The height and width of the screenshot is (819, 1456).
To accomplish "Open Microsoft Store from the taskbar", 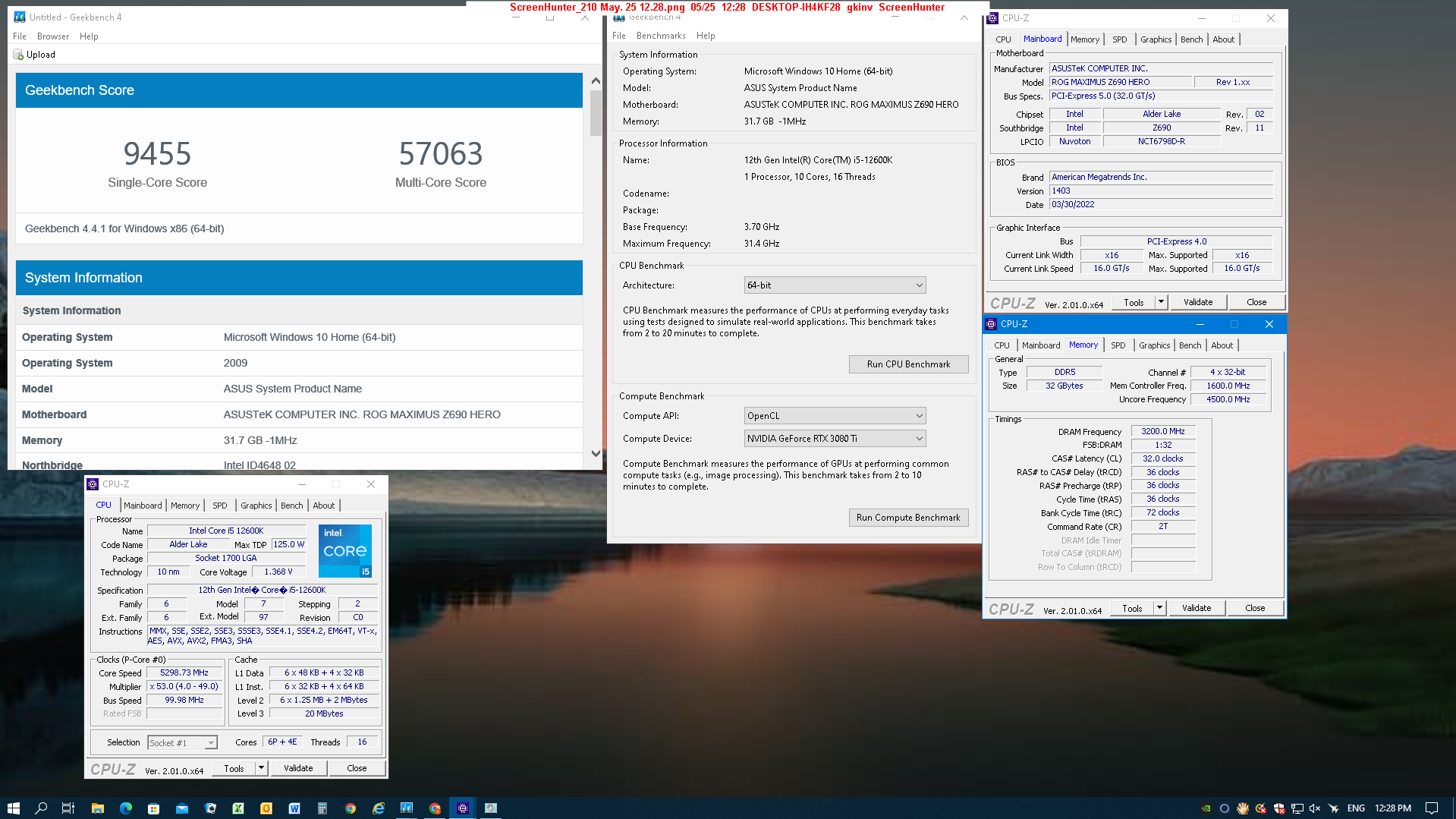I will tap(154, 808).
